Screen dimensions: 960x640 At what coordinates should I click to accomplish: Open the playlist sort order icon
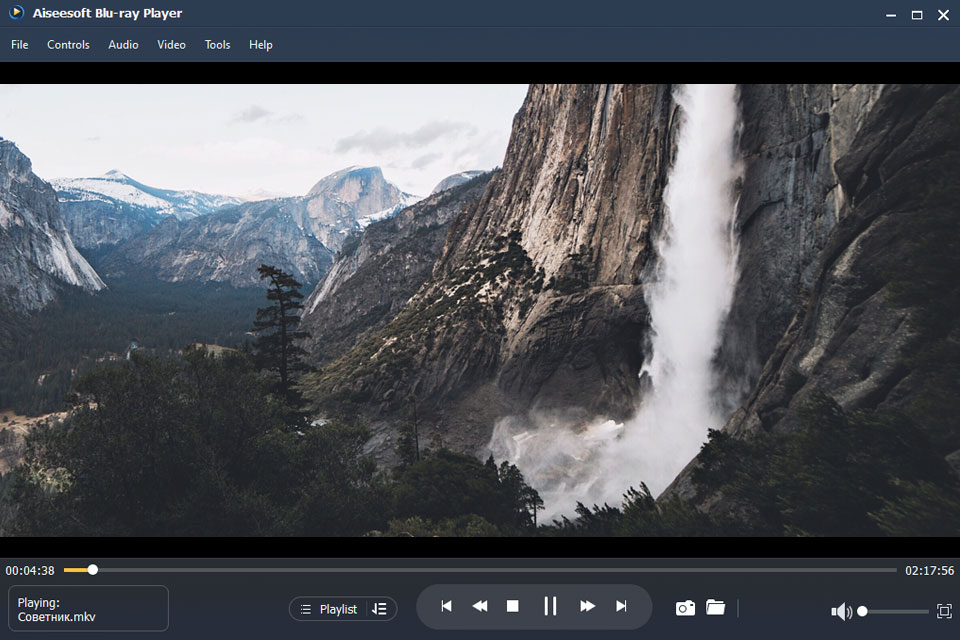(380, 608)
